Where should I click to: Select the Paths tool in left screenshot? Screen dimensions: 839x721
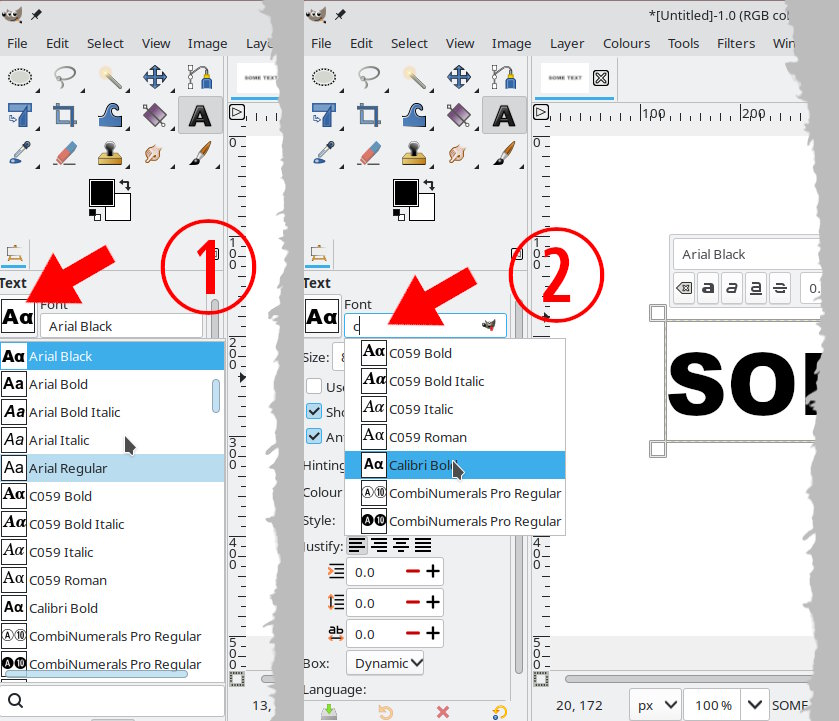[x=200, y=78]
